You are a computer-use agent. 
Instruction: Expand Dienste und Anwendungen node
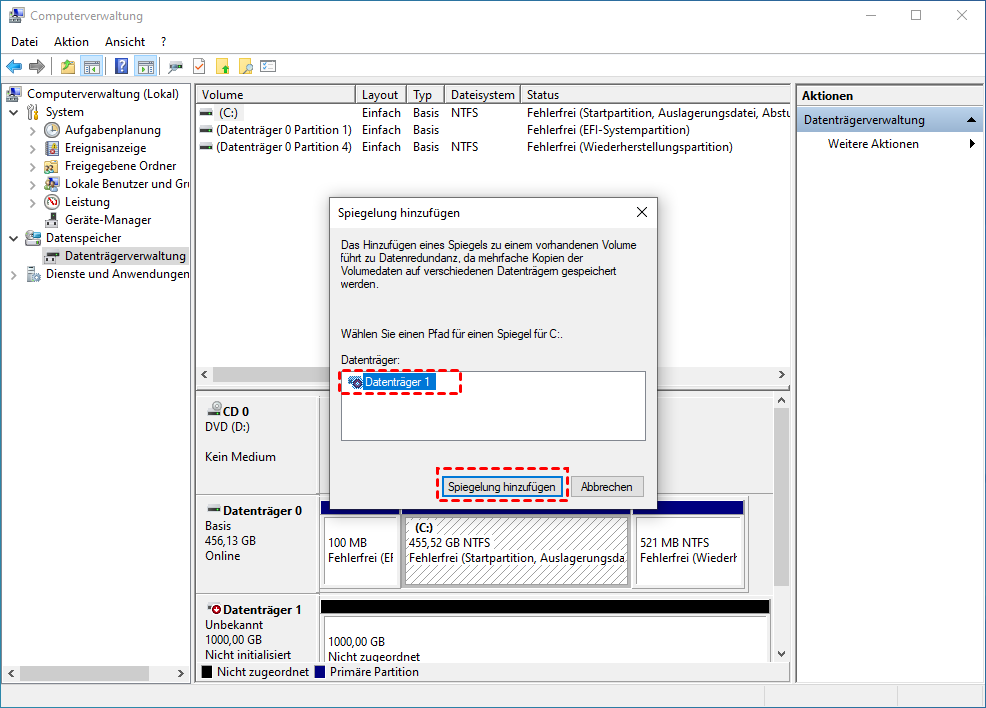(14, 274)
